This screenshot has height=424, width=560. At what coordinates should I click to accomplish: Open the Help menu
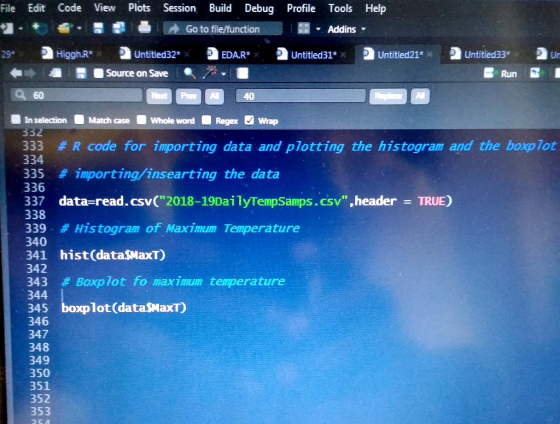(x=375, y=8)
